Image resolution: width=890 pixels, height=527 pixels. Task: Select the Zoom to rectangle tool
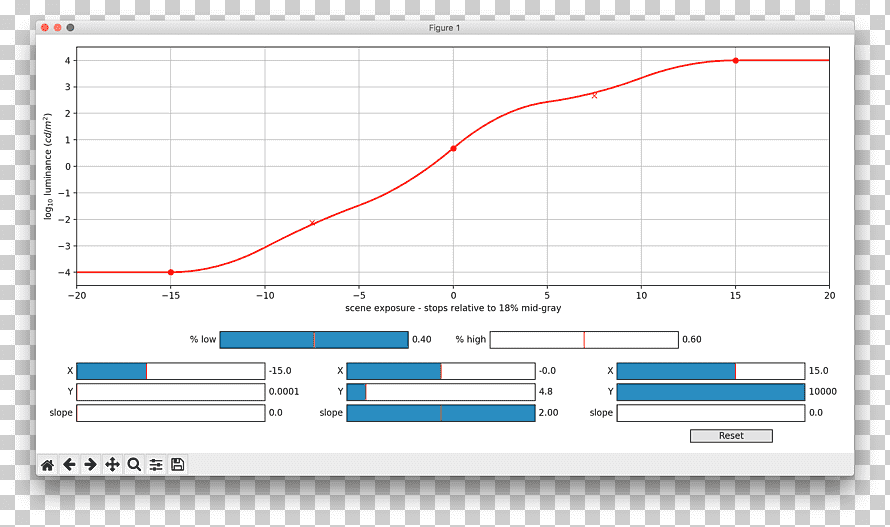134,465
